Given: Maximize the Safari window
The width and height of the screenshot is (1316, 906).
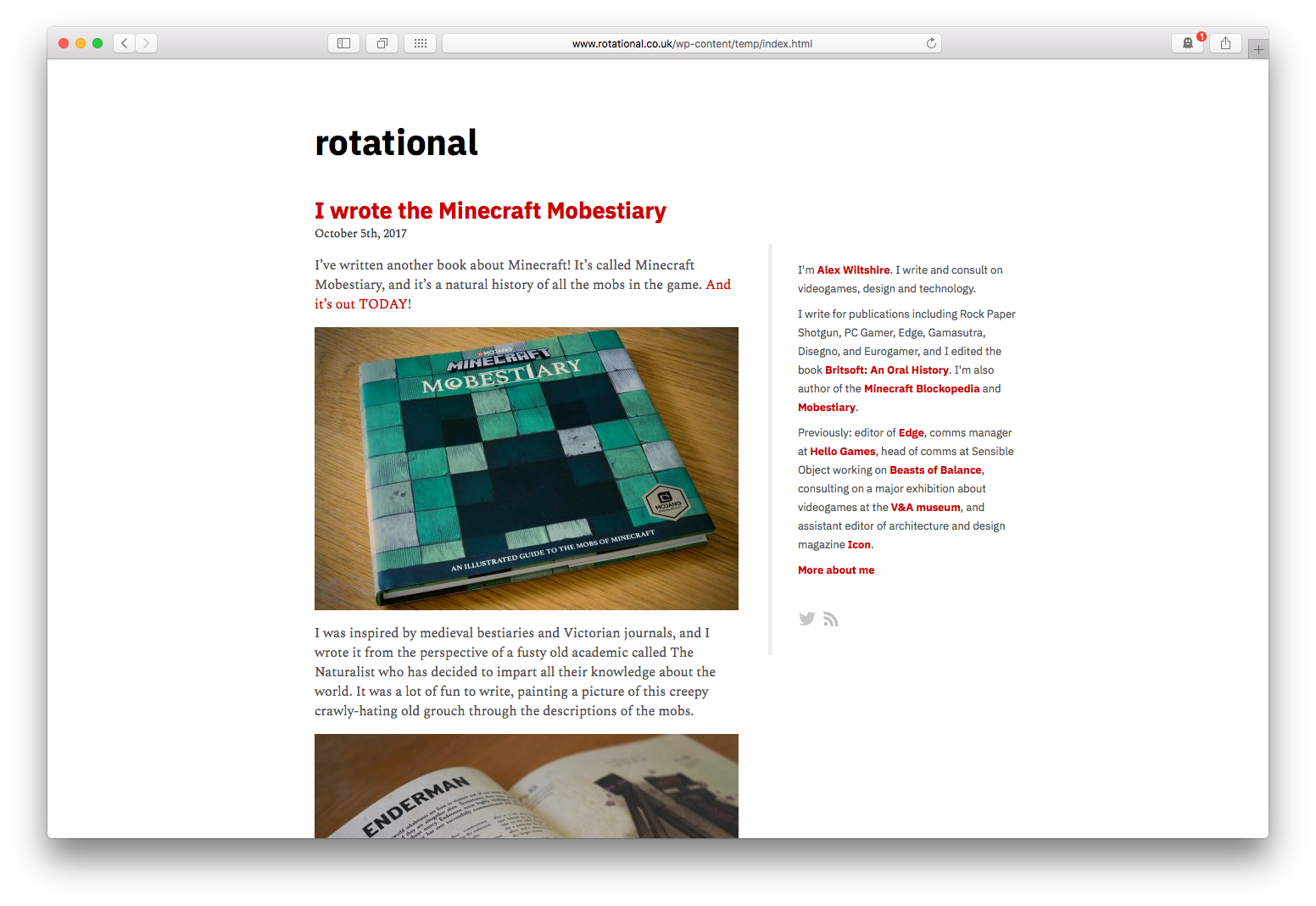Looking at the screenshot, I should [98, 43].
